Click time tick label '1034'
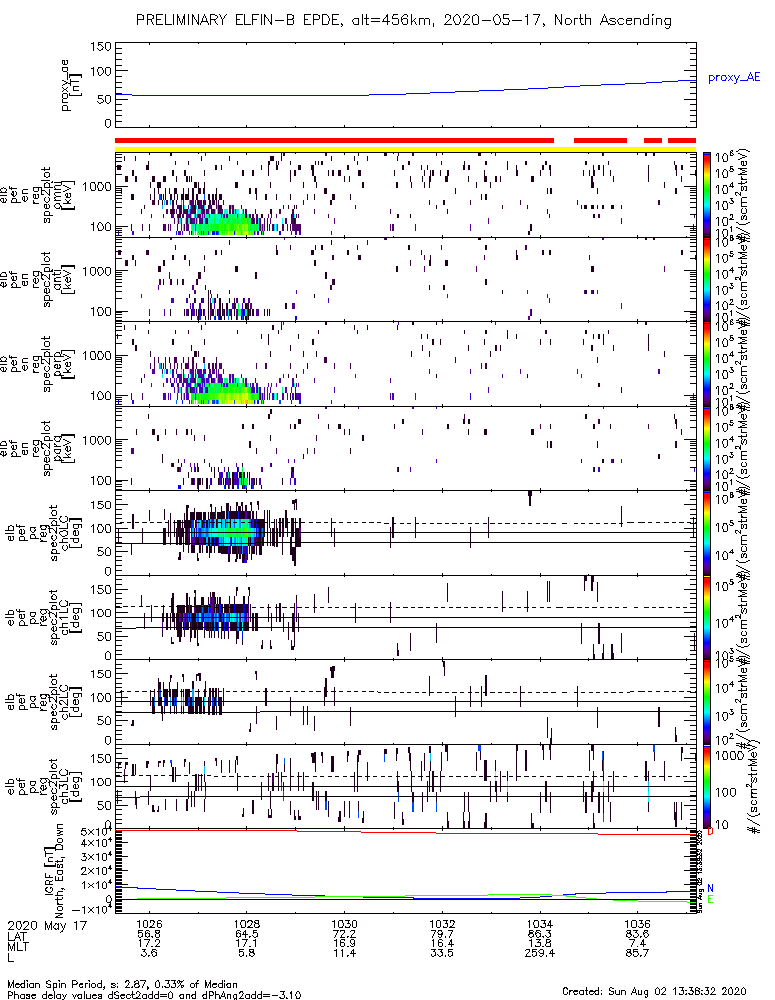This screenshot has height=1000, width=775. click(540, 924)
